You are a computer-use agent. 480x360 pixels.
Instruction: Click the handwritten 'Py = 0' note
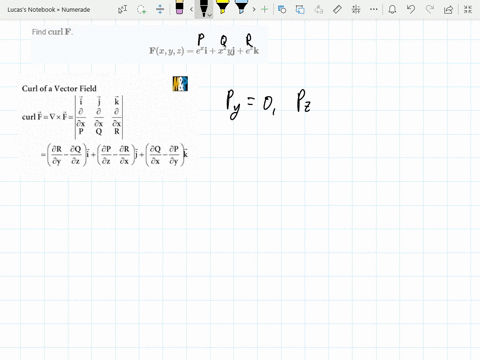coord(251,104)
